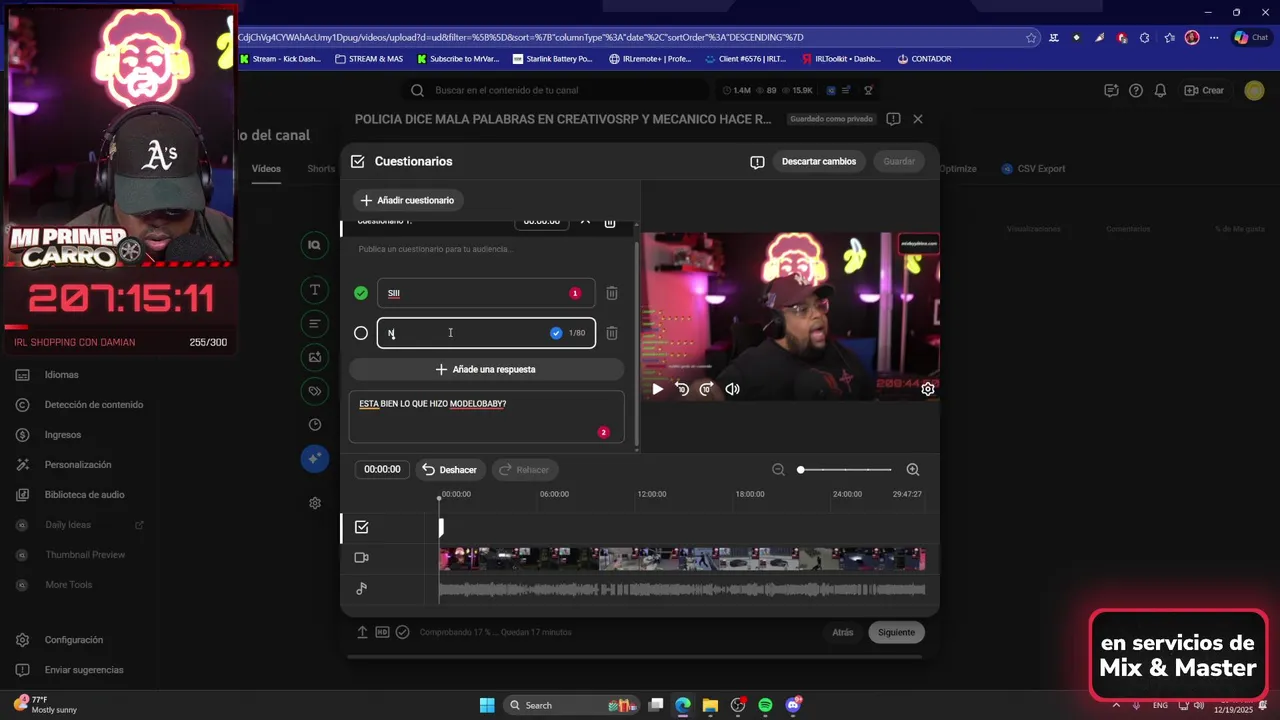1280x720 pixels.
Task: Mark SIII as the correct answer
Action: (x=361, y=293)
